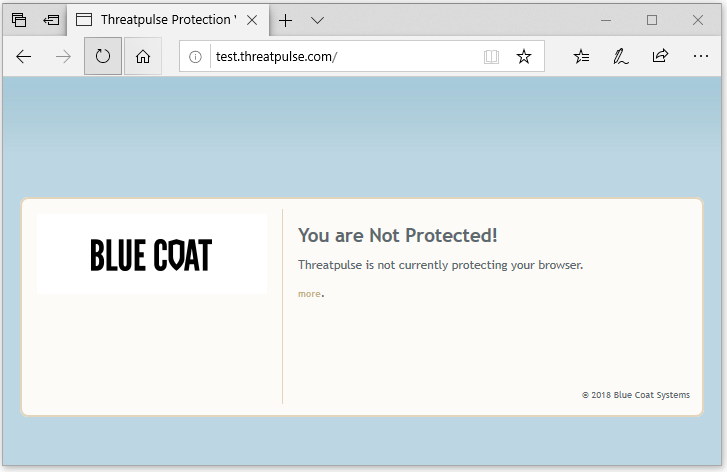Image resolution: width=727 pixels, height=472 pixels.
Task: Click the Blue Coat logo
Action: [152, 255]
